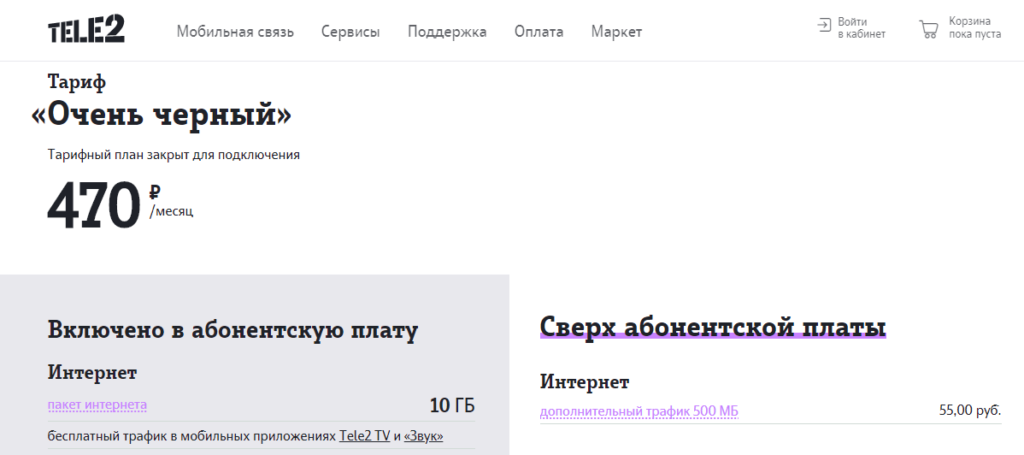Image resolution: width=1024 pixels, height=455 pixels.
Task: Go to the Поддержка section
Action: click(x=447, y=32)
